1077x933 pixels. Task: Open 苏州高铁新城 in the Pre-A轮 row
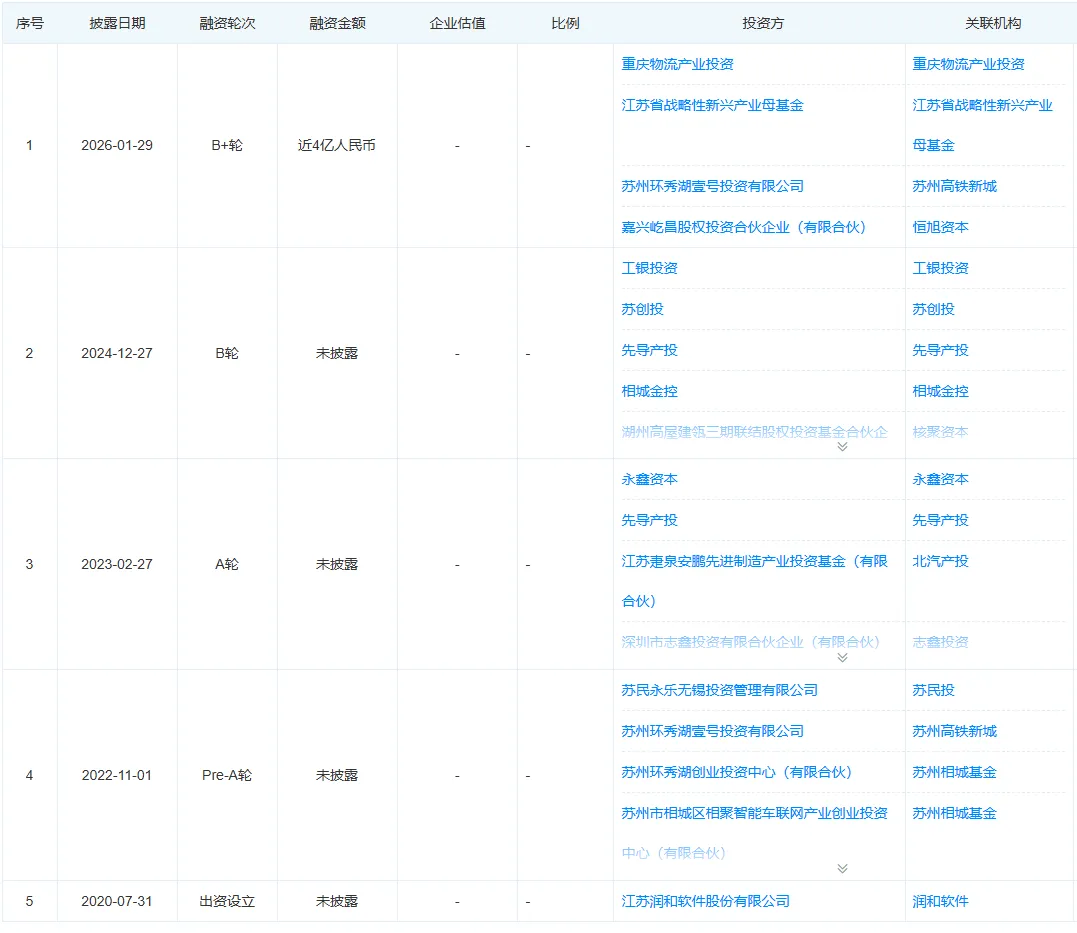[954, 732]
